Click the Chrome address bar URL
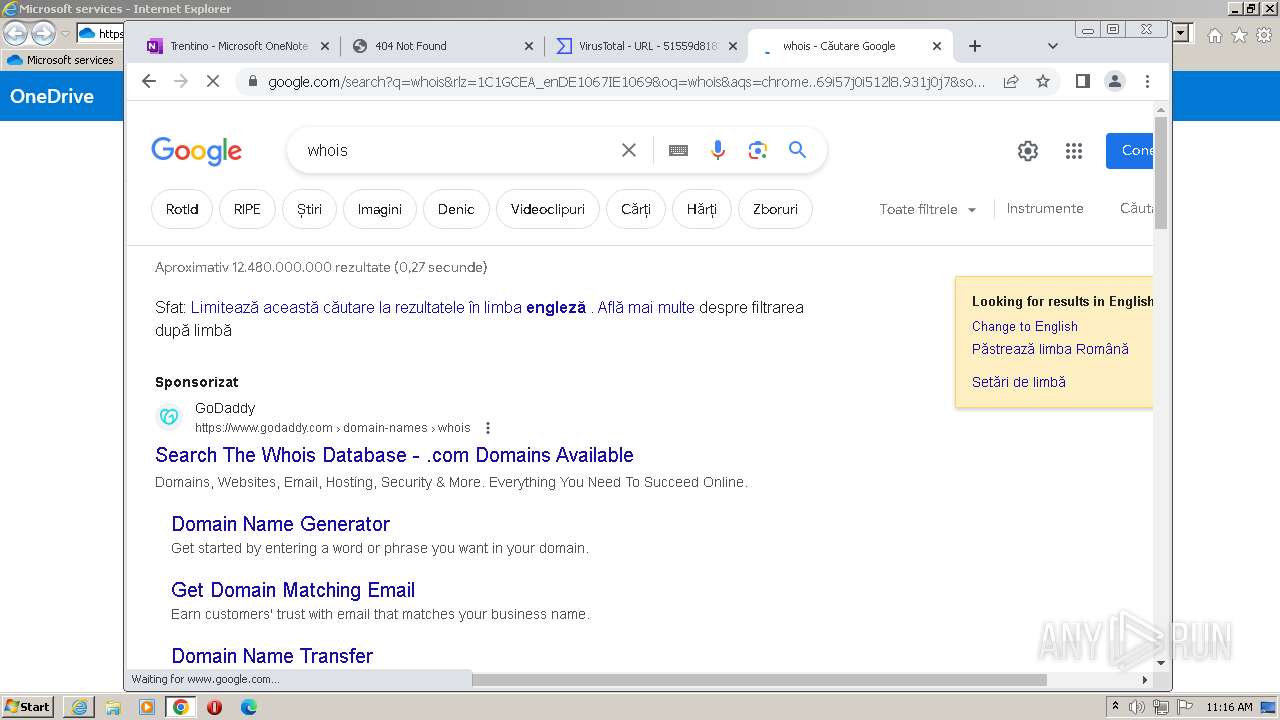Viewport: 1280px width, 720px height. (626, 82)
